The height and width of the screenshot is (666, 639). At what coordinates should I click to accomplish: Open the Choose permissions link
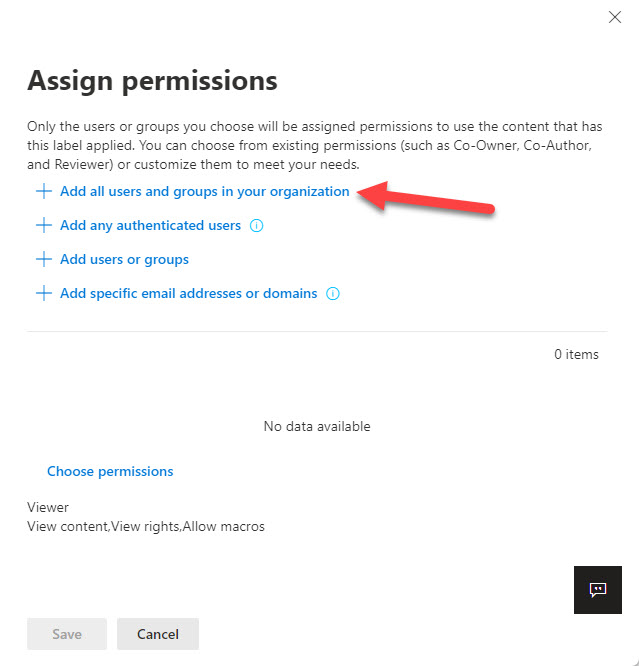pyautogui.click(x=110, y=471)
